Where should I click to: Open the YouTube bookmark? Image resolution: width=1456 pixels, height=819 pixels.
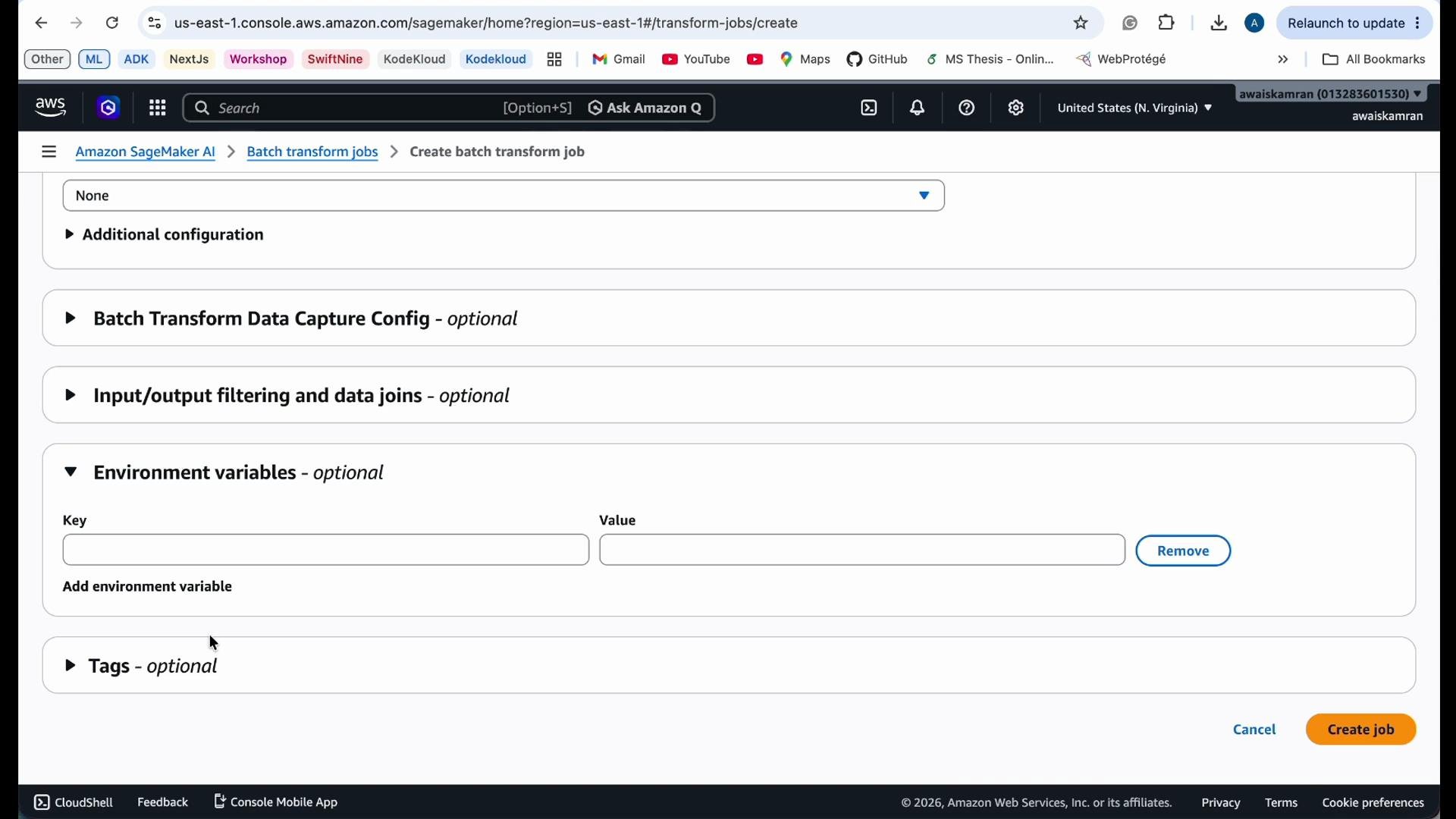pos(696,60)
